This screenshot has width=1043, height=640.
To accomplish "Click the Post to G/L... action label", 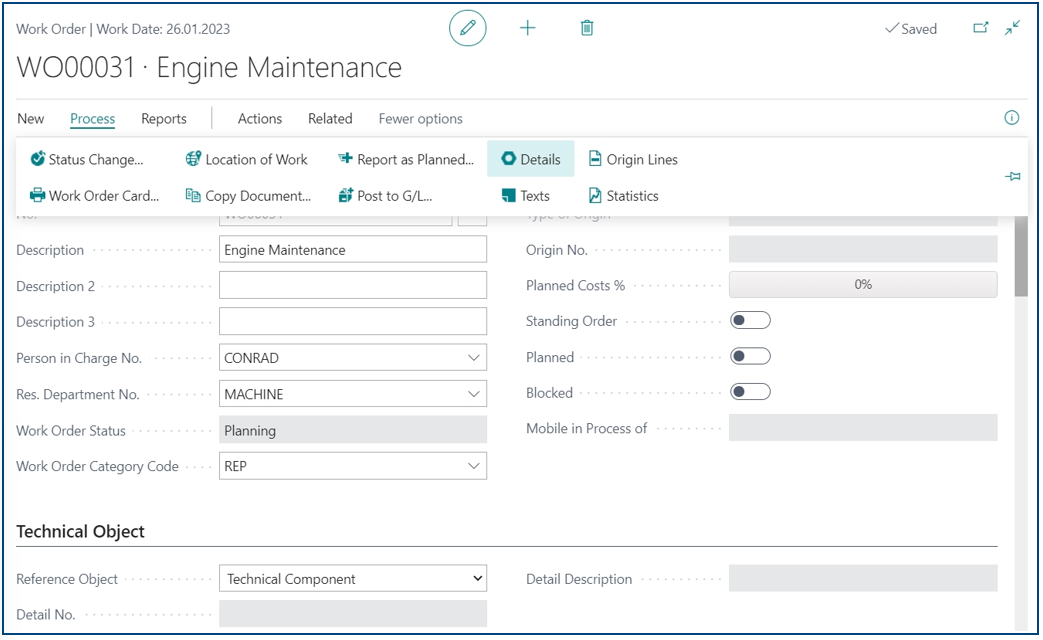I will [394, 196].
